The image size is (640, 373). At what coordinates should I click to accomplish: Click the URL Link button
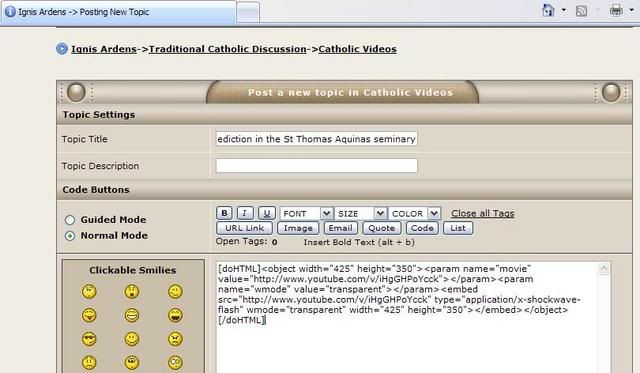[x=244, y=228]
